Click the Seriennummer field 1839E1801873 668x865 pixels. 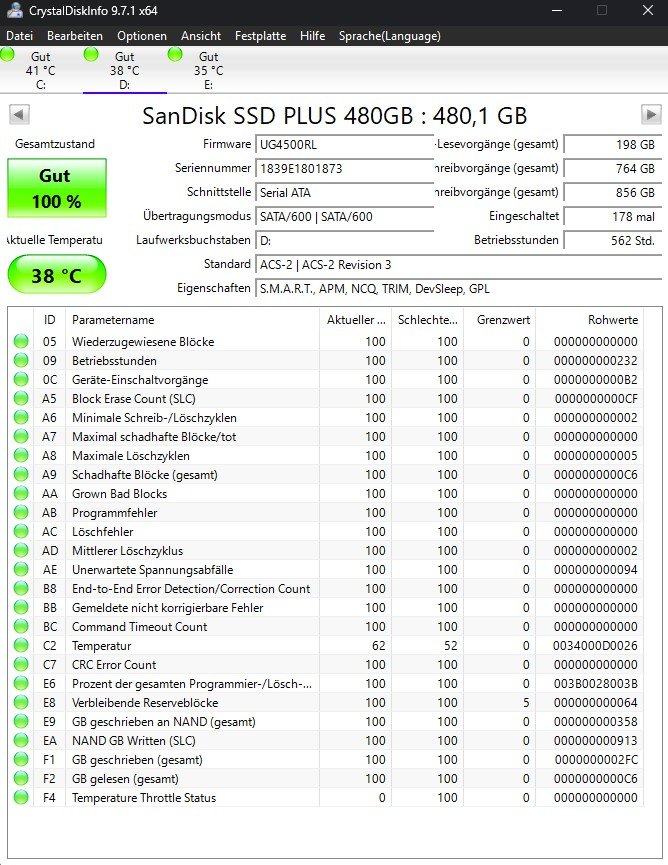click(x=345, y=168)
